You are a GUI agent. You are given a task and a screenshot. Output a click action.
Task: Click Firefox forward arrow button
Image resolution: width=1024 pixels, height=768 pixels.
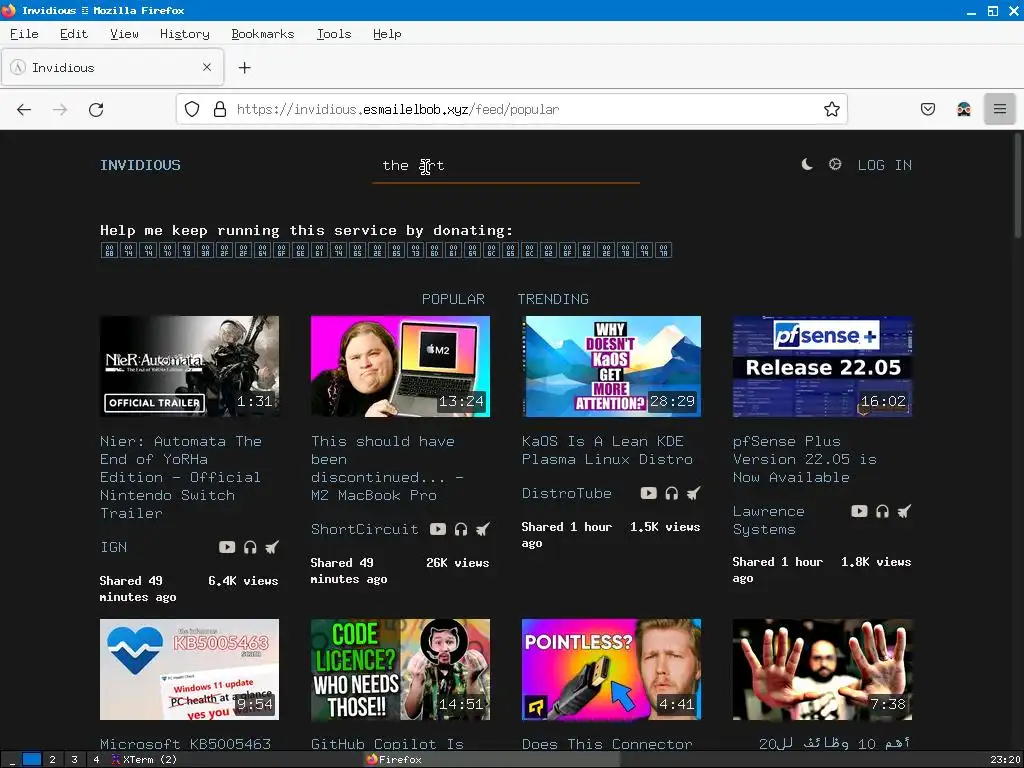pos(60,109)
